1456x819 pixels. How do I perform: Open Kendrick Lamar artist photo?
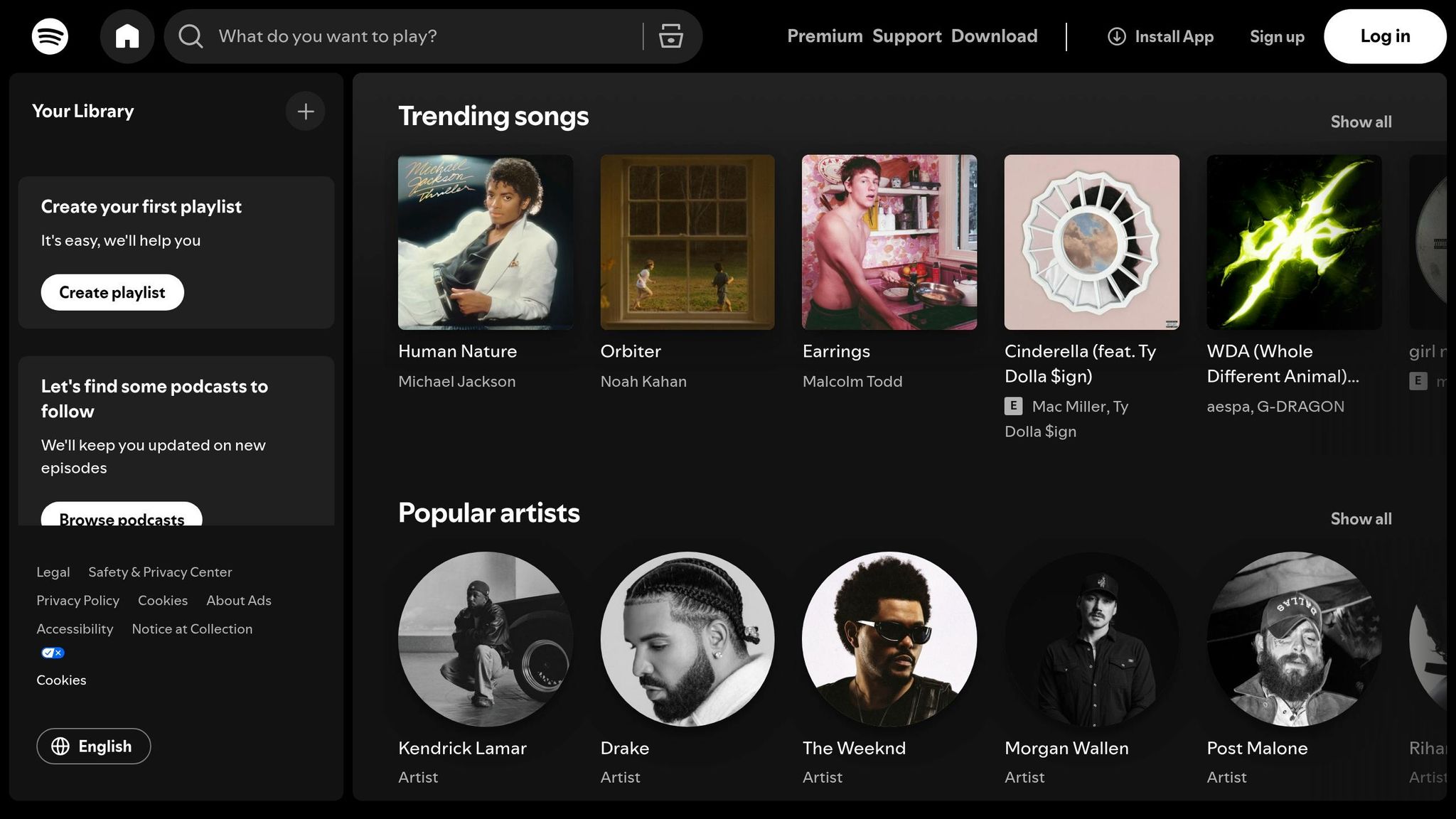[x=486, y=639]
